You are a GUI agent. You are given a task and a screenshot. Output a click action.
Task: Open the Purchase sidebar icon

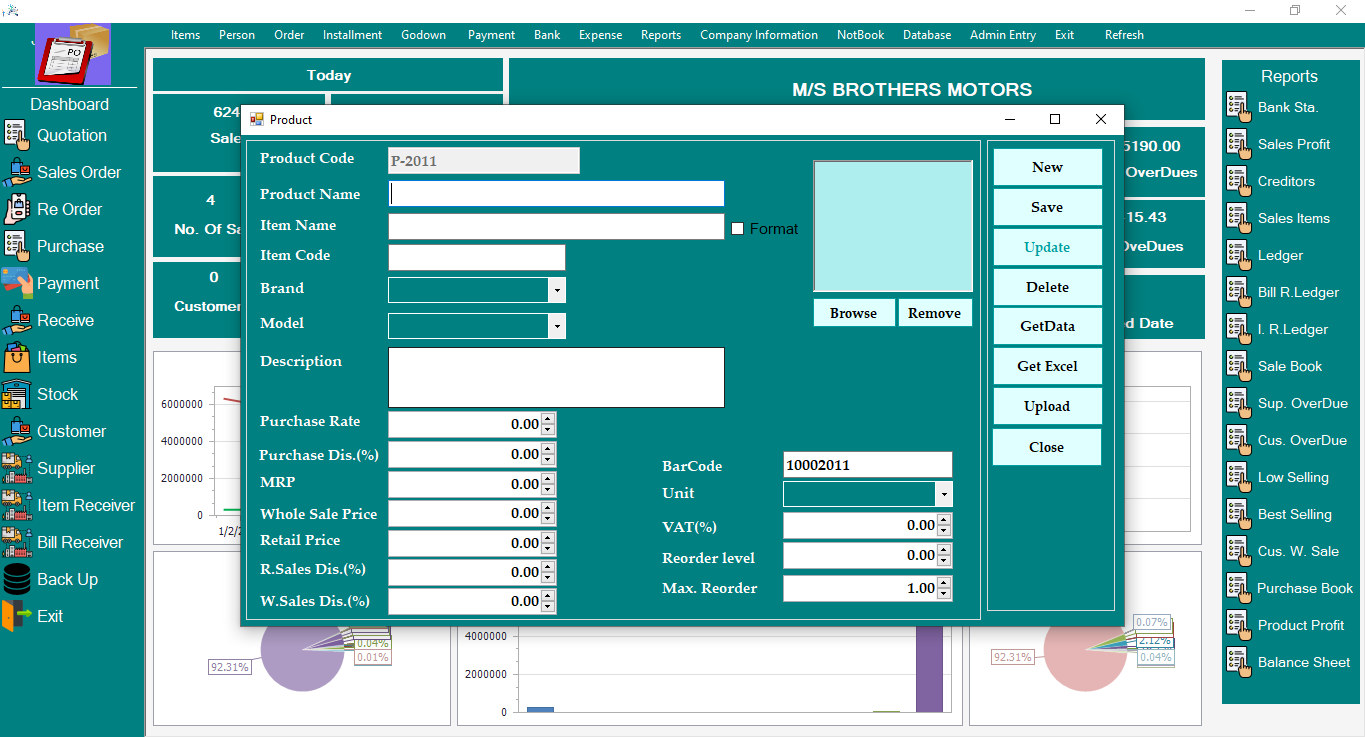point(17,246)
